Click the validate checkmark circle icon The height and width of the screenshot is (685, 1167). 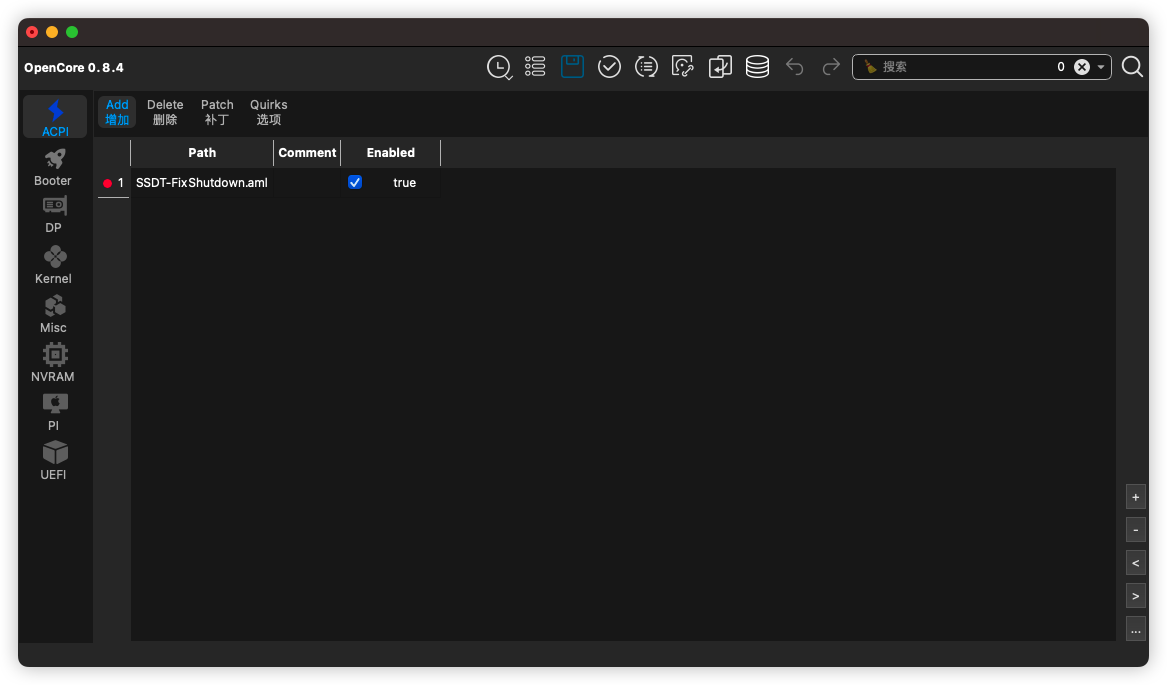609,67
